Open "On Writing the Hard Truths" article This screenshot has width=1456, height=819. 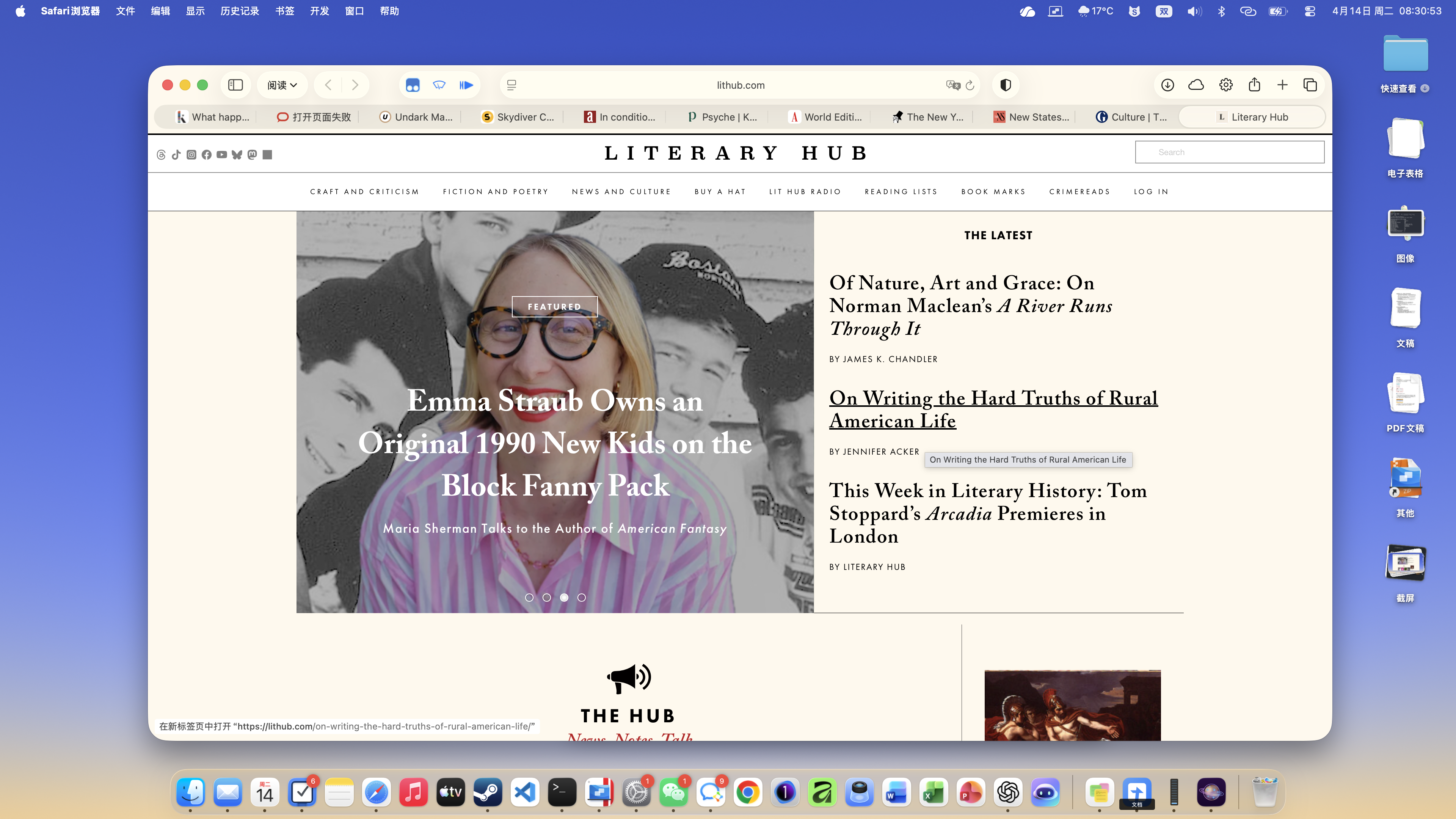click(x=993, y=409)
